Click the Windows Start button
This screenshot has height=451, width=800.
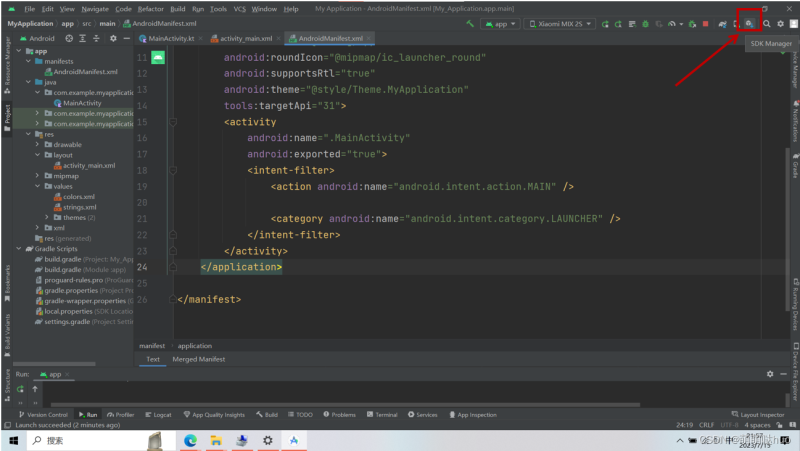(x=14, y=440)
